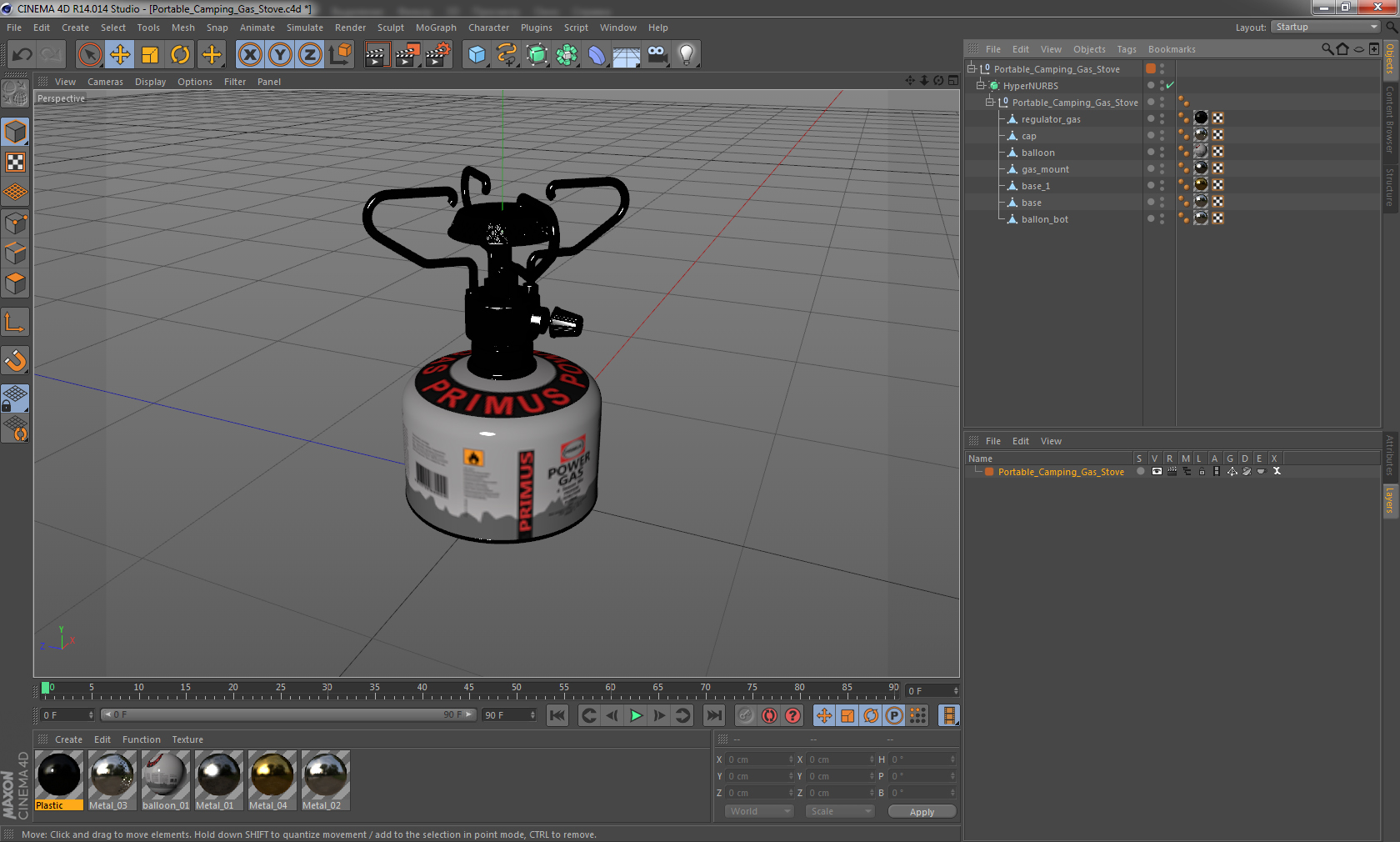Screen dimensions: 1400x842
Task: Add a Cube primitive object
Action: point(477,55)
